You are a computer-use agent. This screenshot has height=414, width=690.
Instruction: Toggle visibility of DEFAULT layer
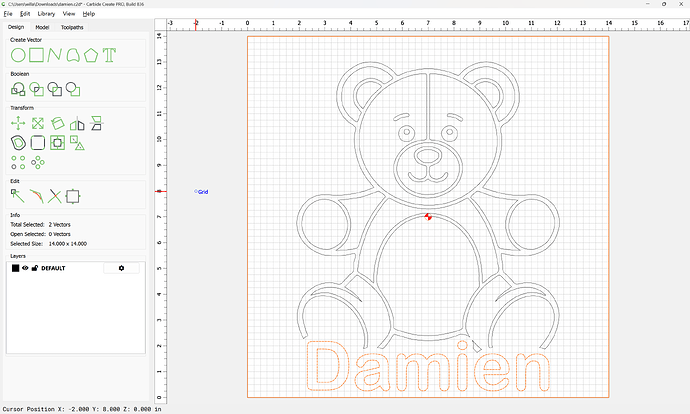[25, 268]
